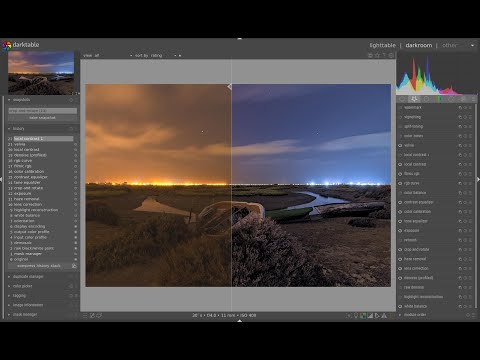Toggle the color calibration module power
This screenshot has height=360, width=480.
[400, 212]
